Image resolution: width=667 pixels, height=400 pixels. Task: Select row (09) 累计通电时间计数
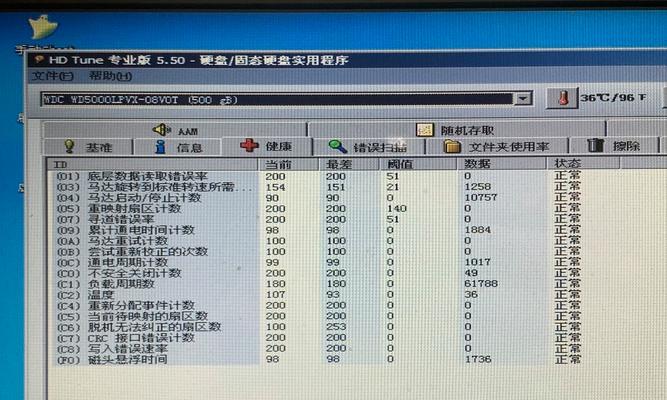(319, 230)
